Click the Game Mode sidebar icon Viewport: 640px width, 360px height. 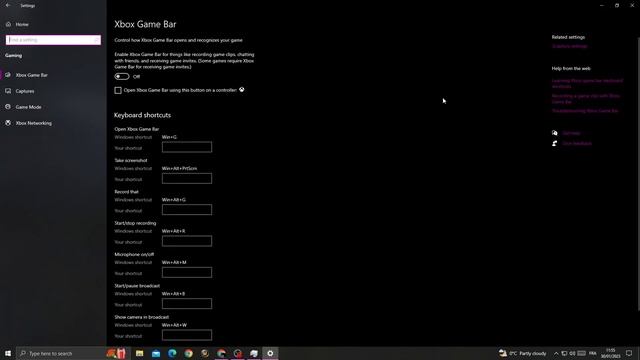8,107
